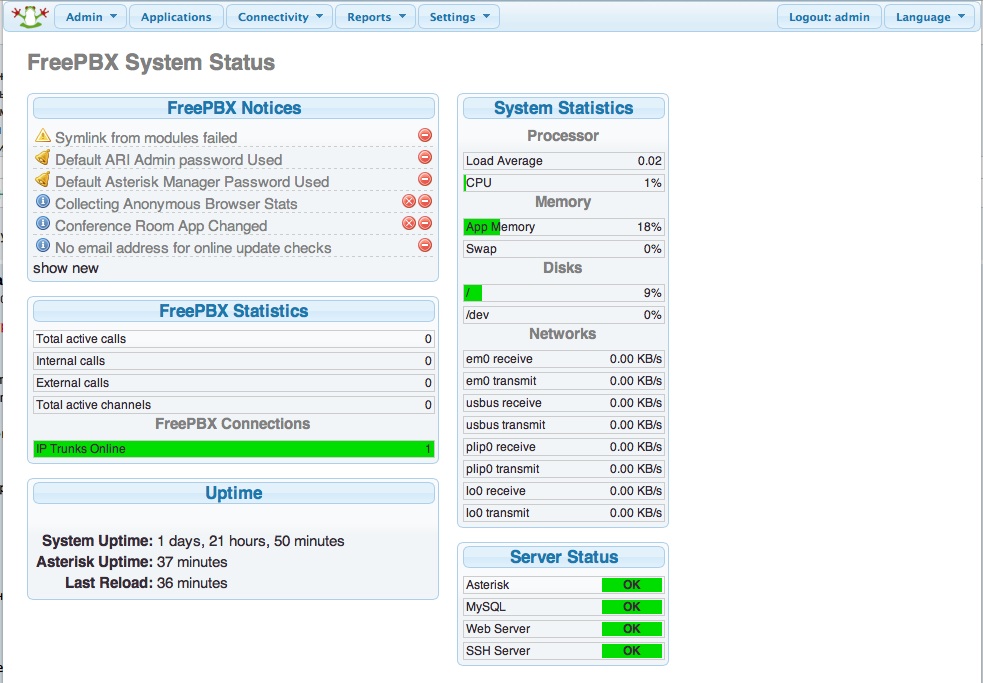Delete the Collecting Anonymous Browser Stats notice

tap(408, 202)
